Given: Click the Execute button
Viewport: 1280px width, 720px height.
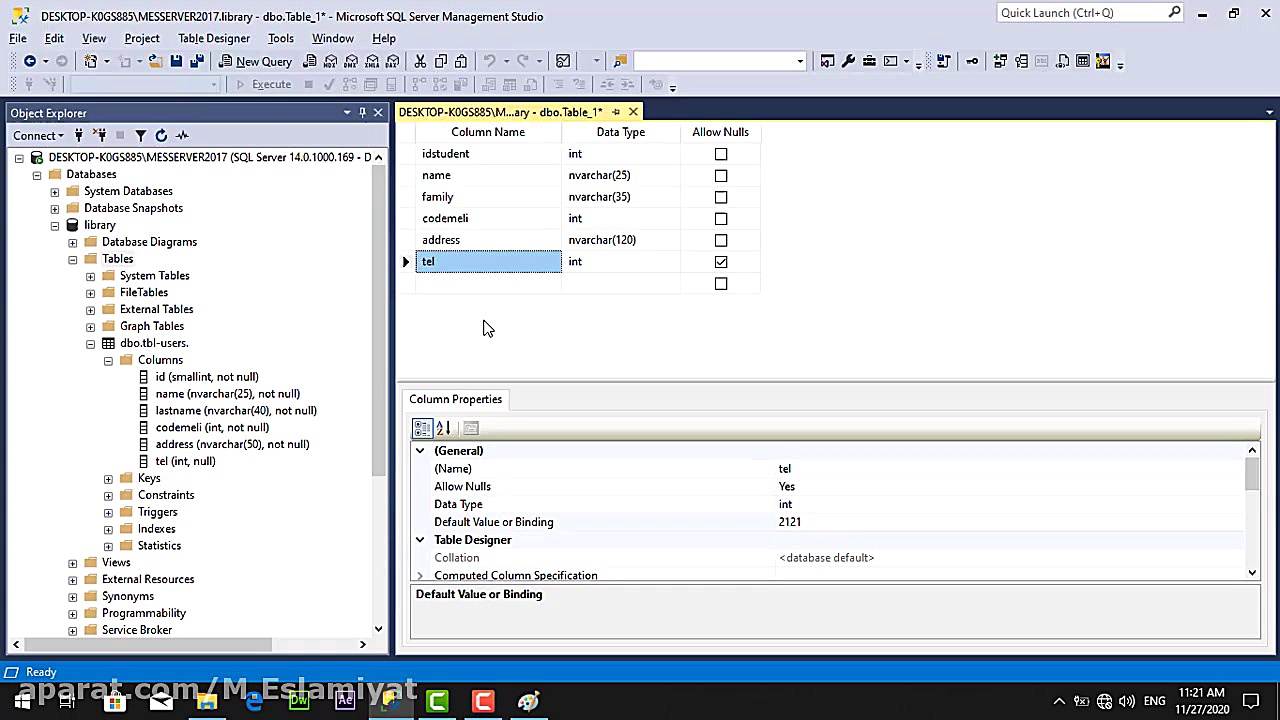Looking at the screenshot, I should [271, 84].
